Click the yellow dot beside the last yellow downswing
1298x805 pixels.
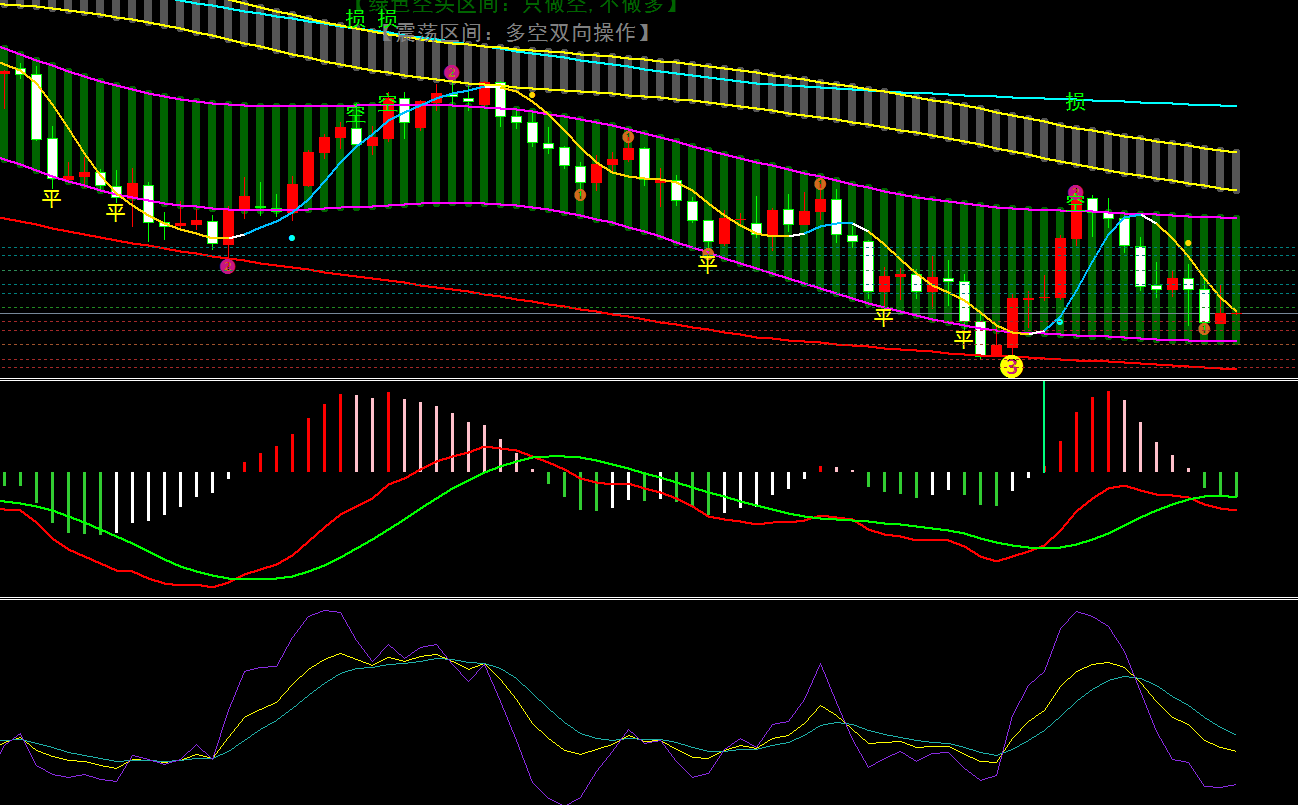coord(1188,243)
